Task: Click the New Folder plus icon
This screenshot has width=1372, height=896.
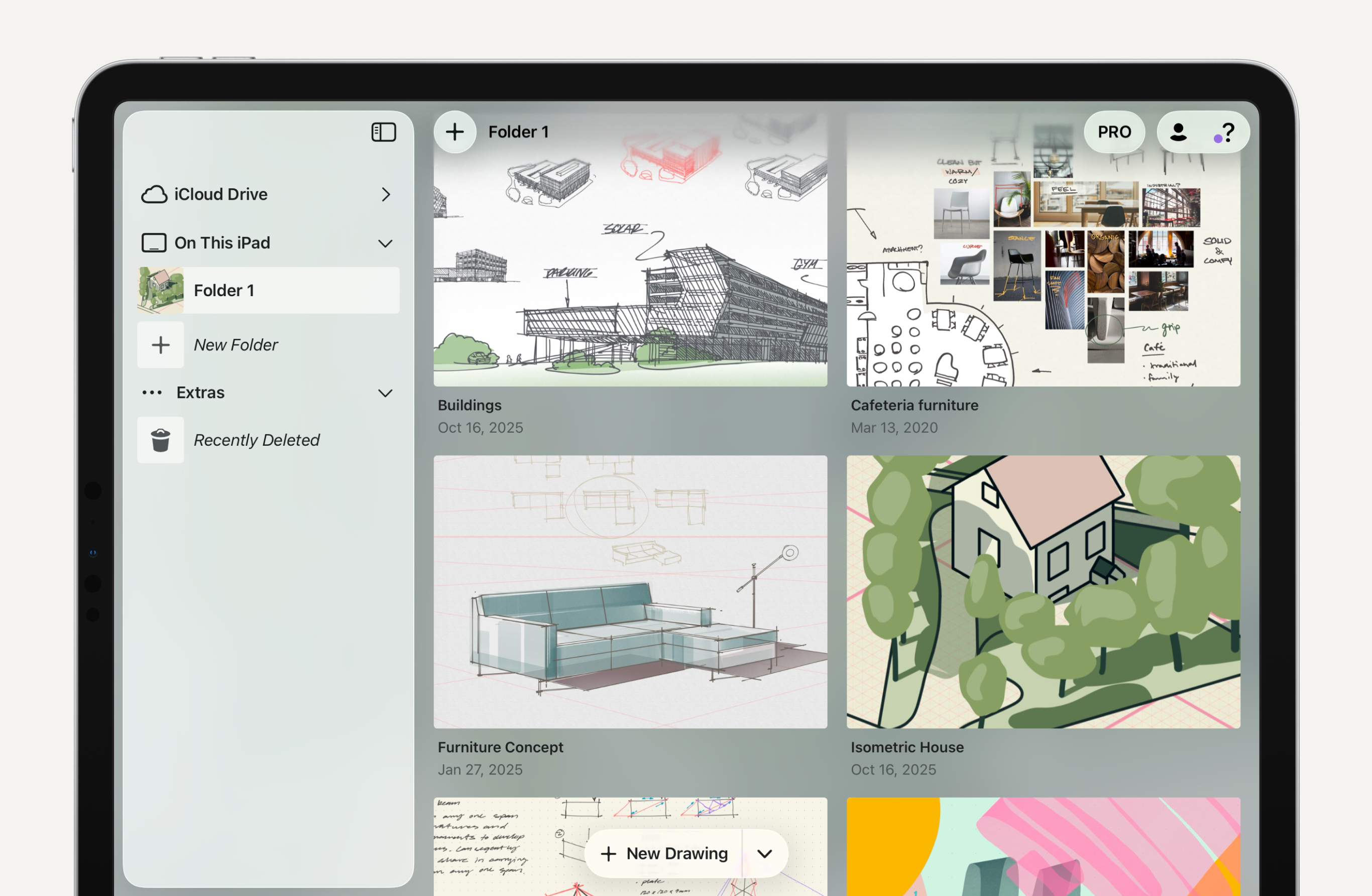Action: click(160, 345)
